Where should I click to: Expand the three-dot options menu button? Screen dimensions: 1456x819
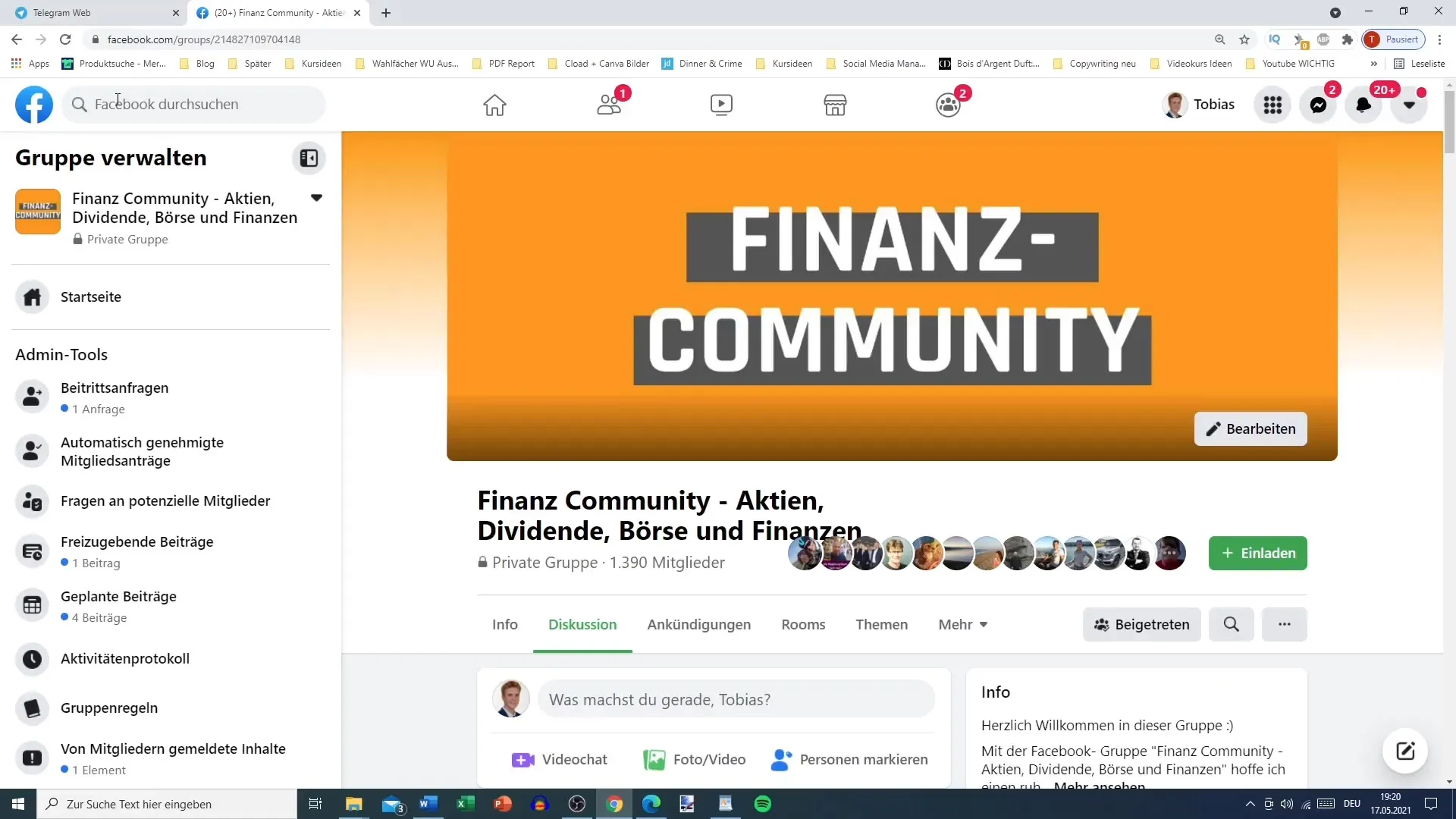pyautogui.click(x=1285, y=624)
